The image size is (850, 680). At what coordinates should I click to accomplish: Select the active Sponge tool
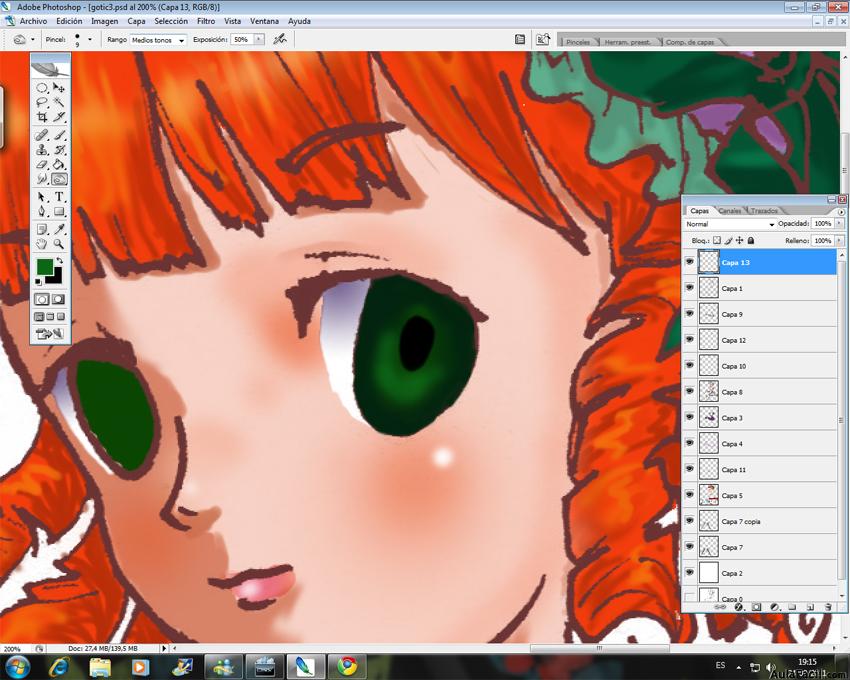(59, 179)
